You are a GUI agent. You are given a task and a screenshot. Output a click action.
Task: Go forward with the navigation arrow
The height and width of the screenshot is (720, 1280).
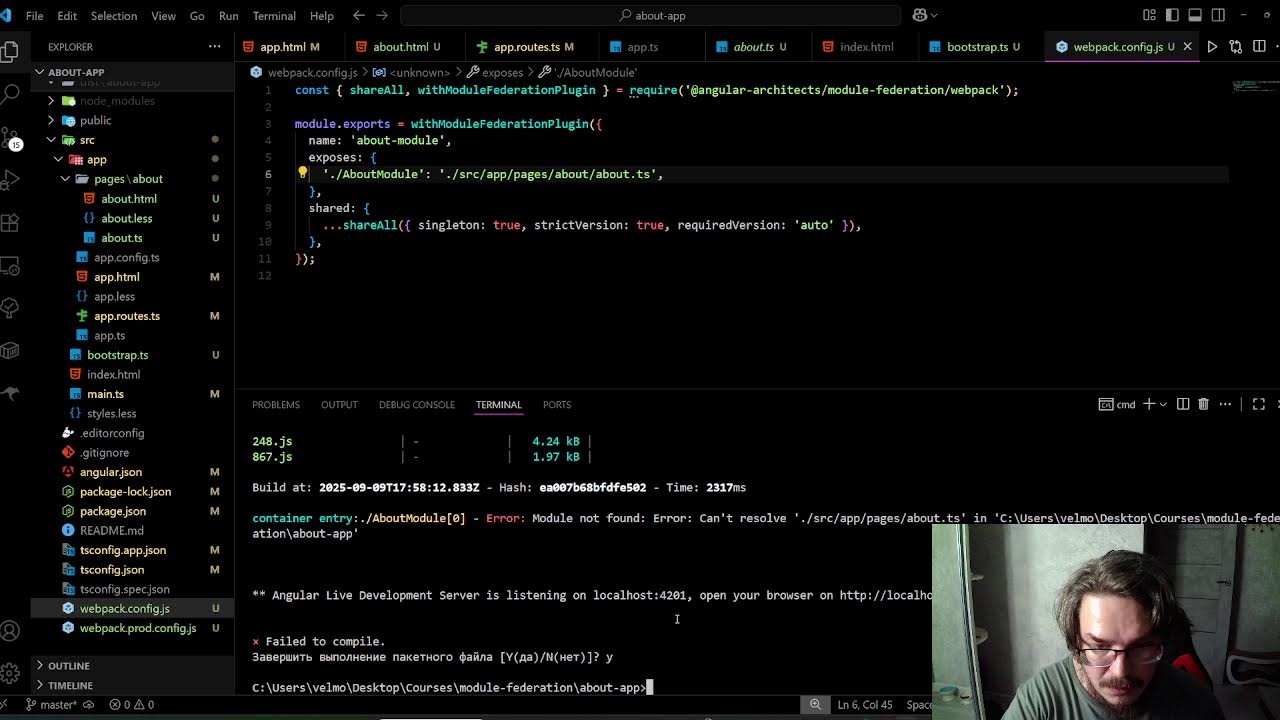click(382, 15)
